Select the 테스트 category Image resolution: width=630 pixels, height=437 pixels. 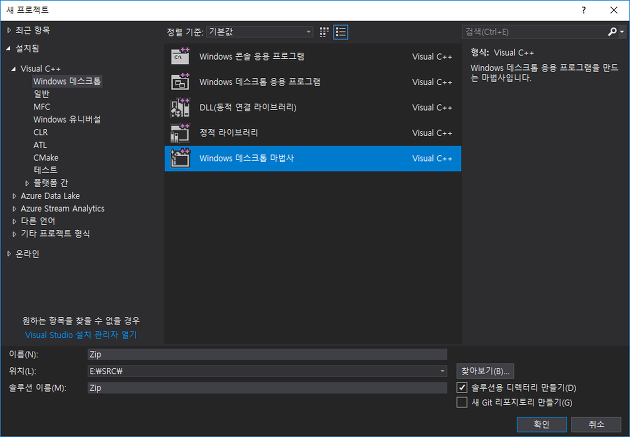click(x=45, y=170)
